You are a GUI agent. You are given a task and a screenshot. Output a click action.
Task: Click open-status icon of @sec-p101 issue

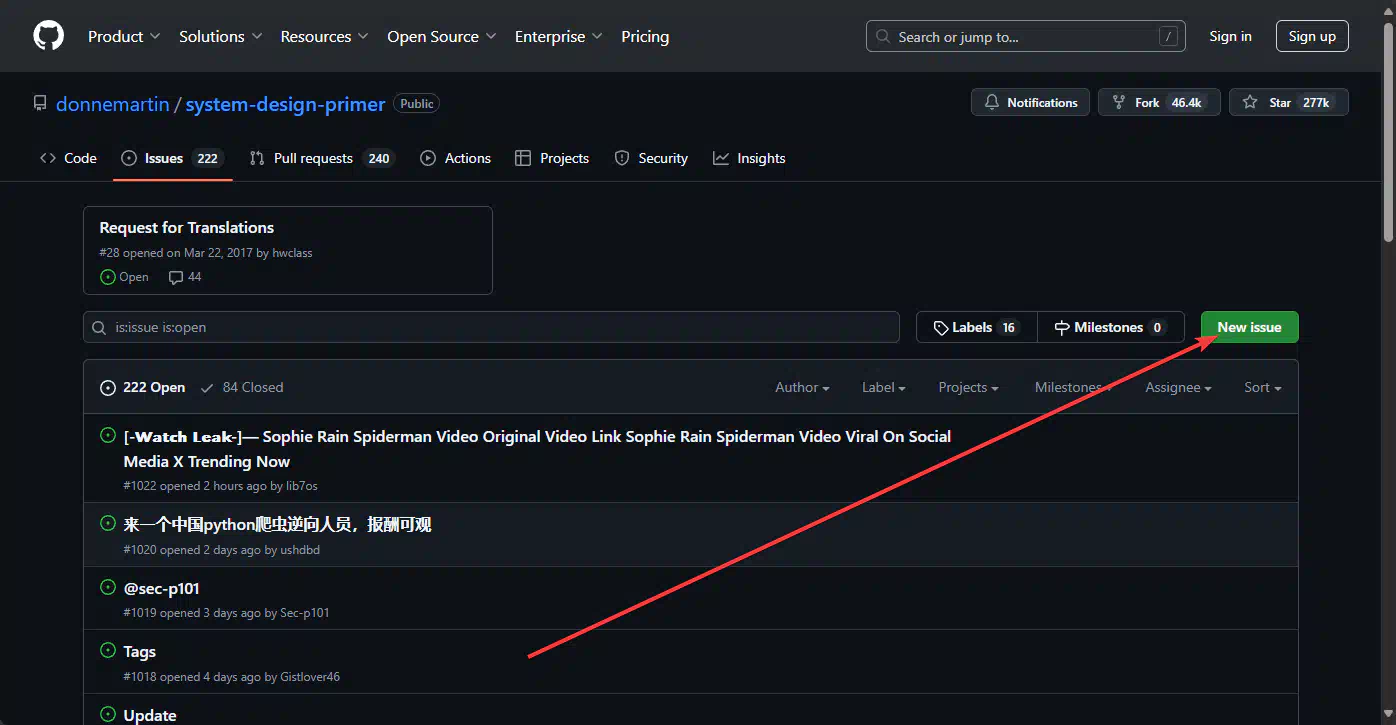point(108,587)
